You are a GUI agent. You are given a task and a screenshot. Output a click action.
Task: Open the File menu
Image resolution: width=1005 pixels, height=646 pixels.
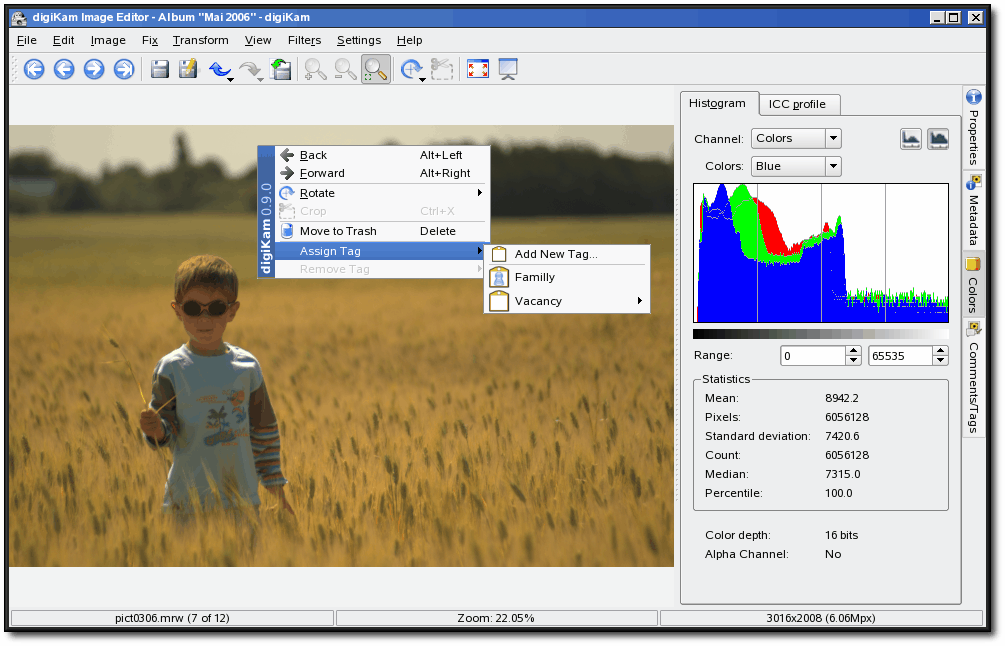coord(27,40)
